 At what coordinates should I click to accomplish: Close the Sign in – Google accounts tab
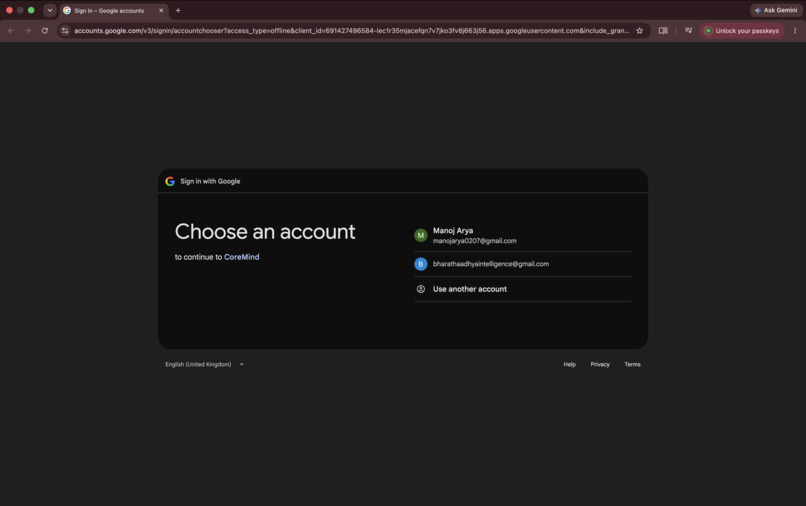pos(161,10)
